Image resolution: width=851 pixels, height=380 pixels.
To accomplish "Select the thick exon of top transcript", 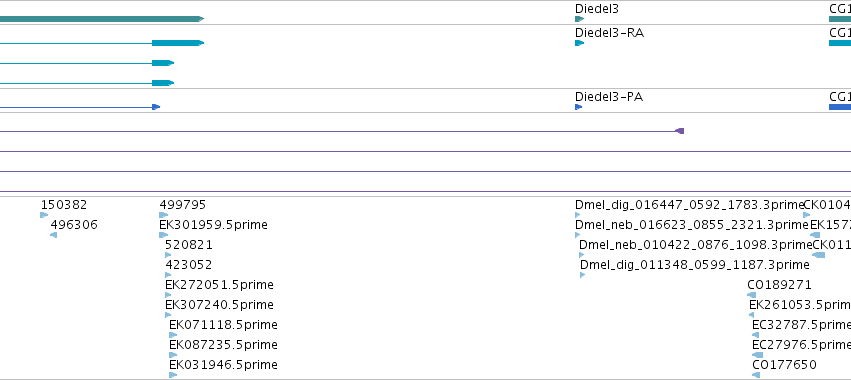I will [x=177, y=43].
